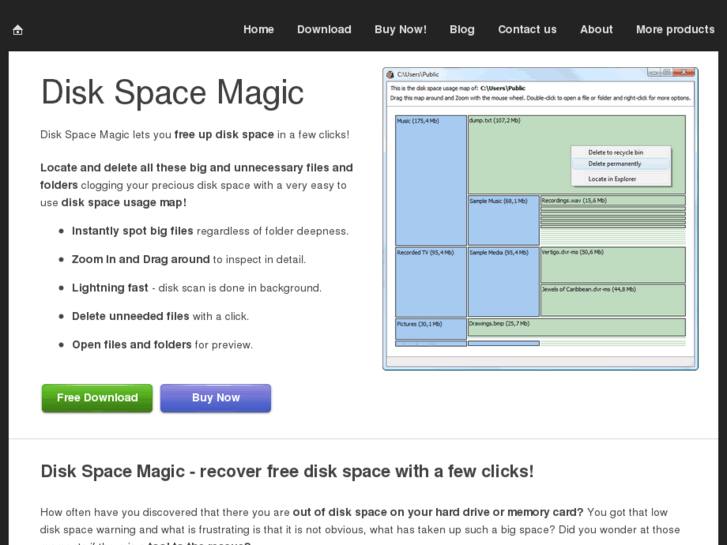Click the Recordings.wav (15,6 Mb) bar
Screen dimensions: 727x545
pyautogui.click(x=613, y=200)
